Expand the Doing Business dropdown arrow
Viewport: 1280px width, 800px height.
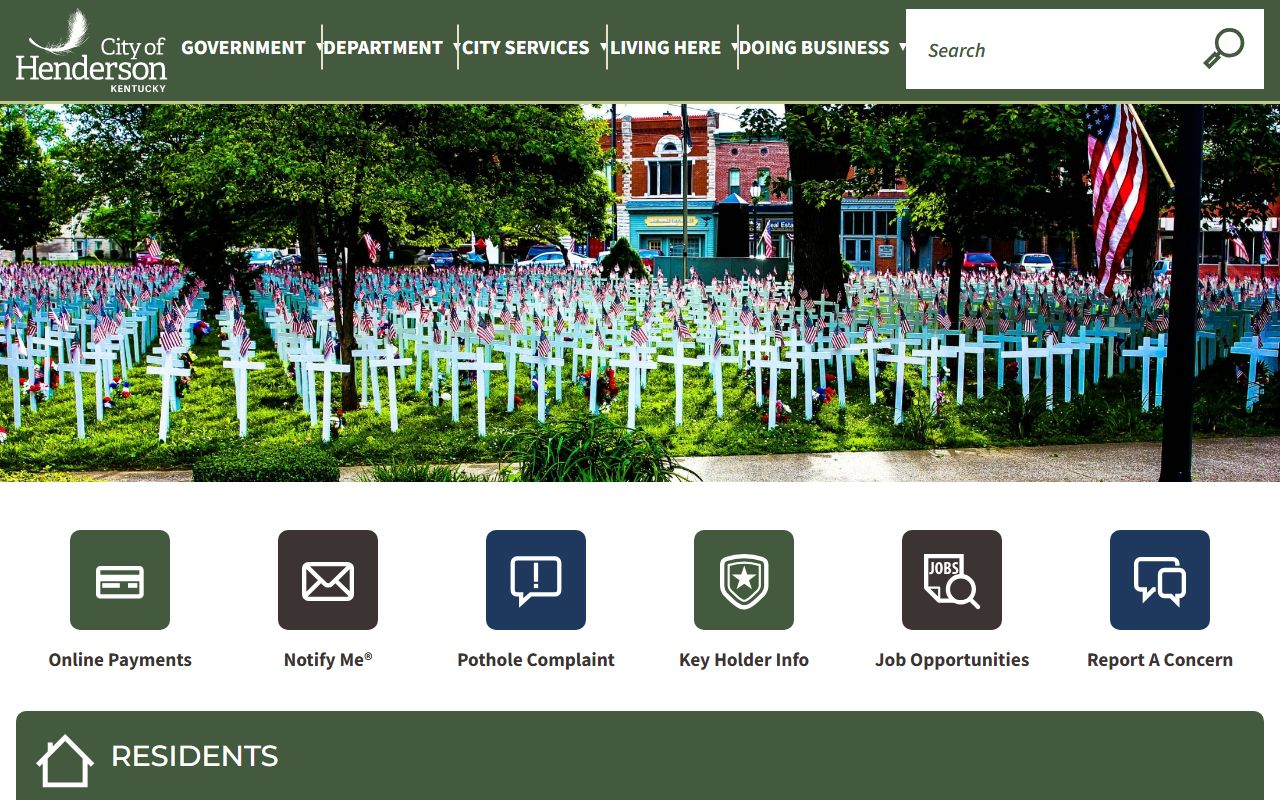point(902,48)
